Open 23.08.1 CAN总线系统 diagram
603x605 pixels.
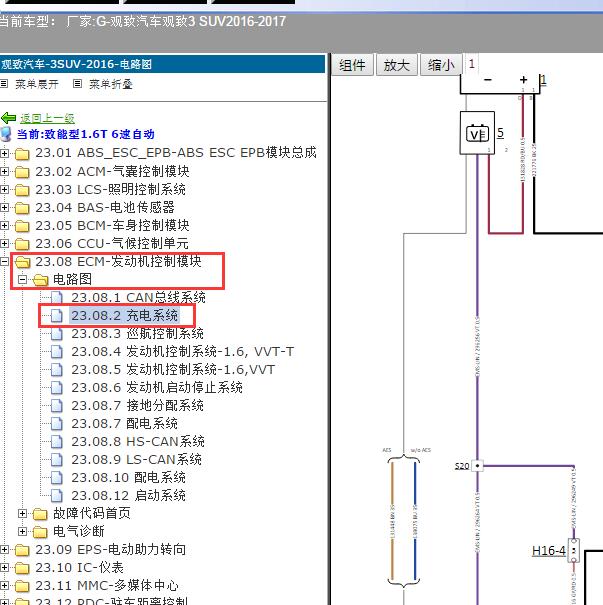[x=138, y=297]
